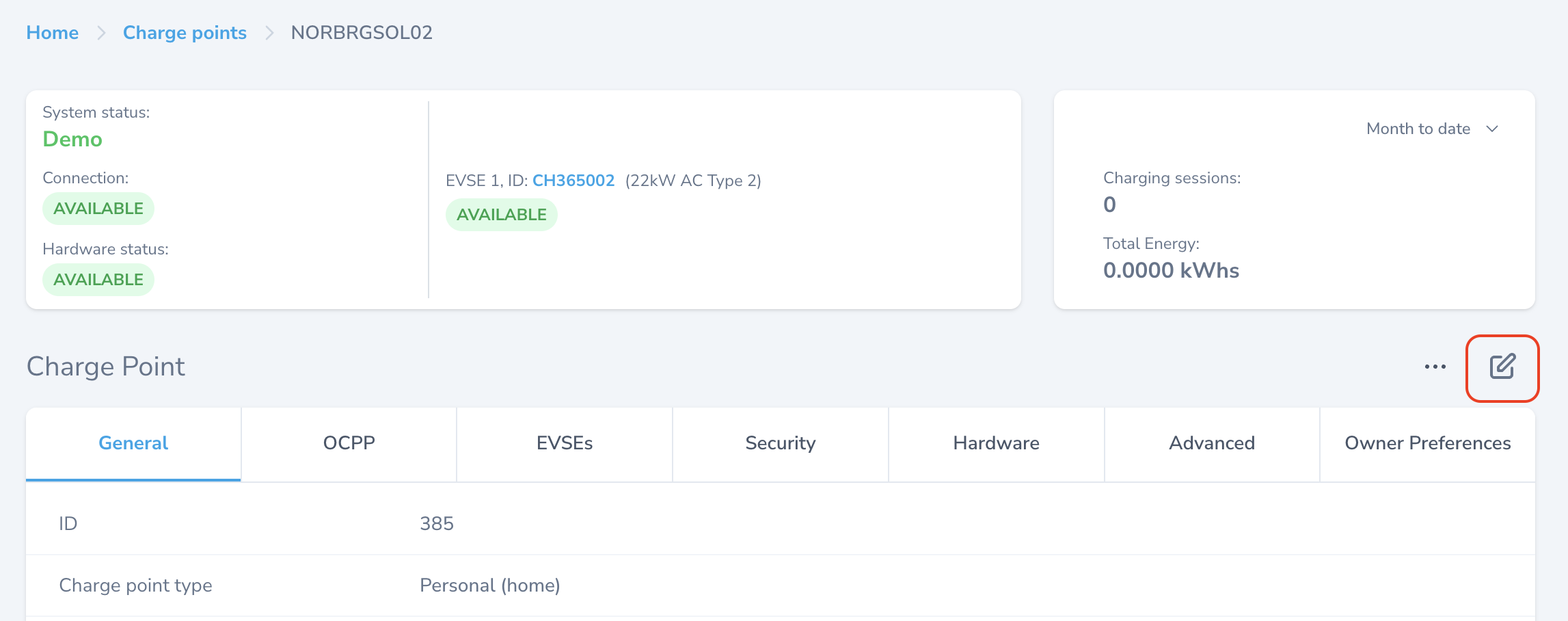1568x621 pixels.
Task: Click the EVSE 1 AVAILABLE badge
Action: tap(502, 215)
